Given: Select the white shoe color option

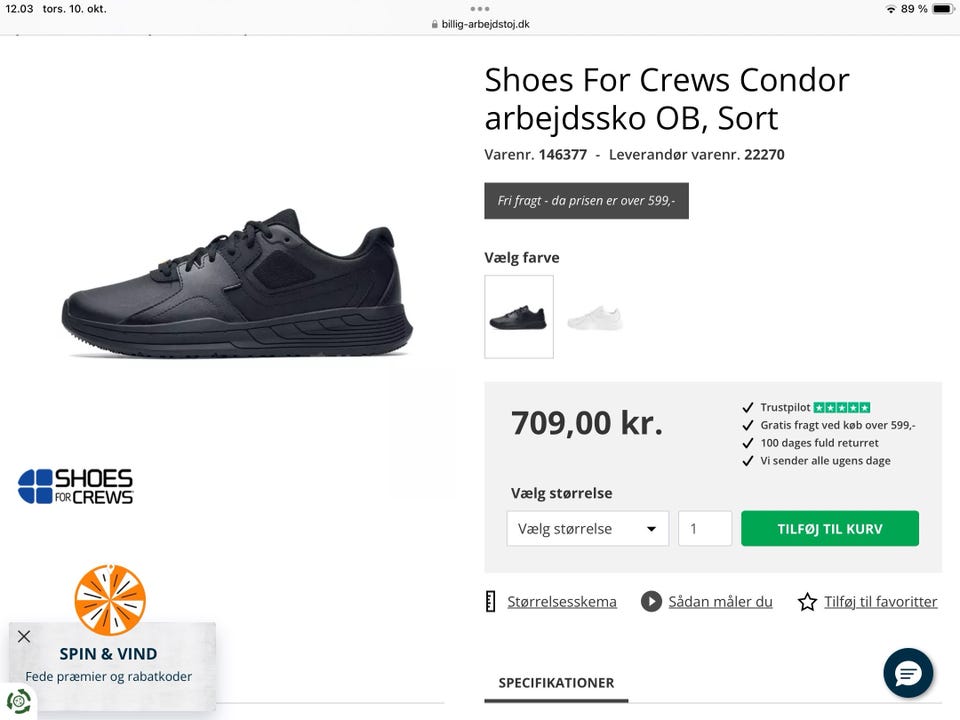Looking at the screenshot, I should (594, 317).
